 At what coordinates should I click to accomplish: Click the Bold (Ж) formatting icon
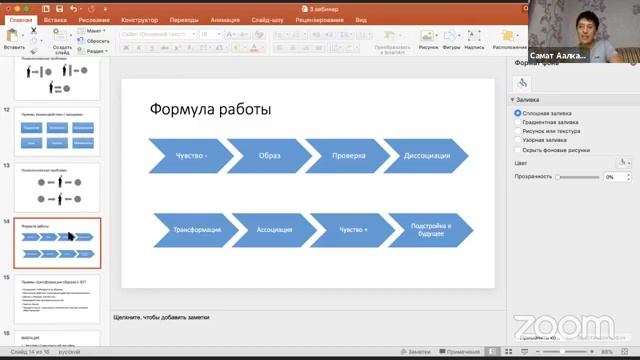126,48
